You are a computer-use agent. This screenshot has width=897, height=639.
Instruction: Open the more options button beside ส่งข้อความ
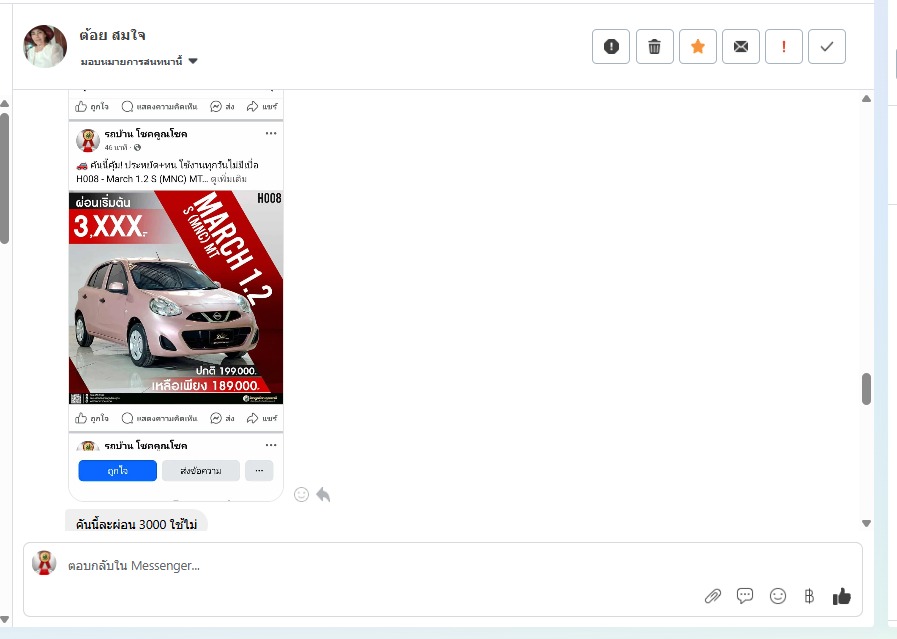[259, 471]
